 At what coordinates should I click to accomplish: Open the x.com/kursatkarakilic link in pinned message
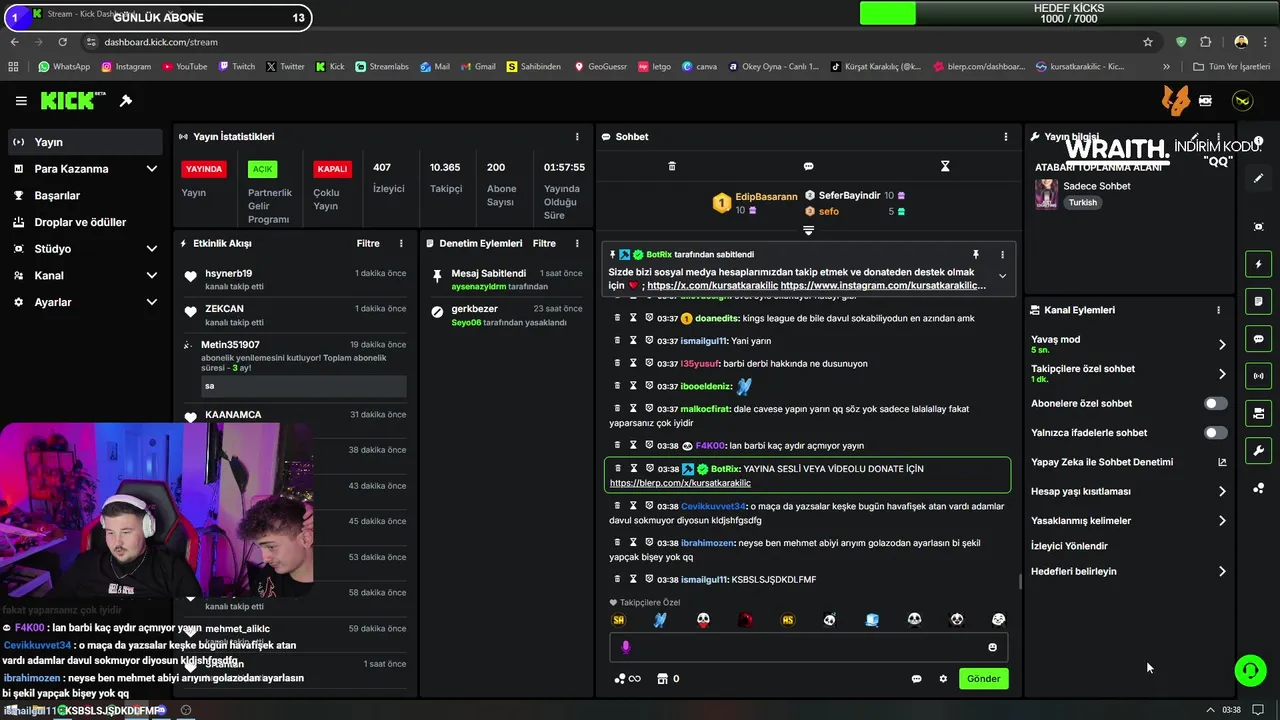[711, 286]
